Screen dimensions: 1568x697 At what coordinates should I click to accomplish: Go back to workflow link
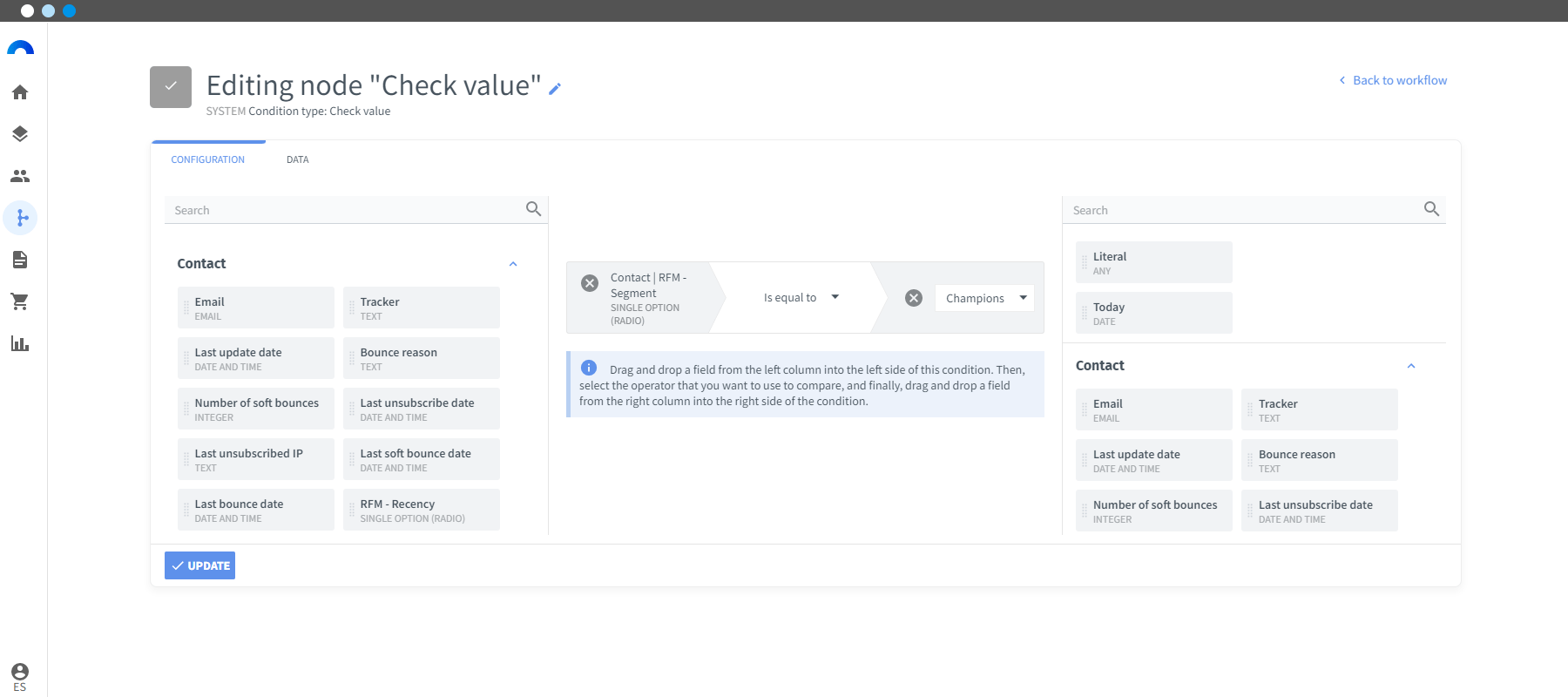coord(1393,80)
